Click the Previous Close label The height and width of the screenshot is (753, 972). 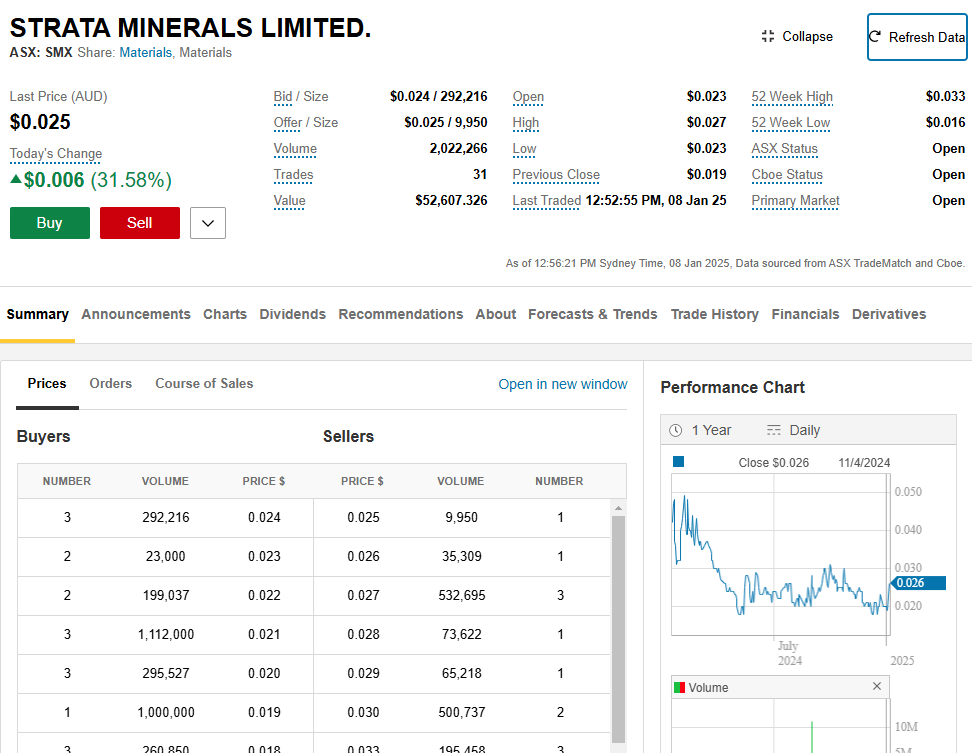(x=556, y=175)
